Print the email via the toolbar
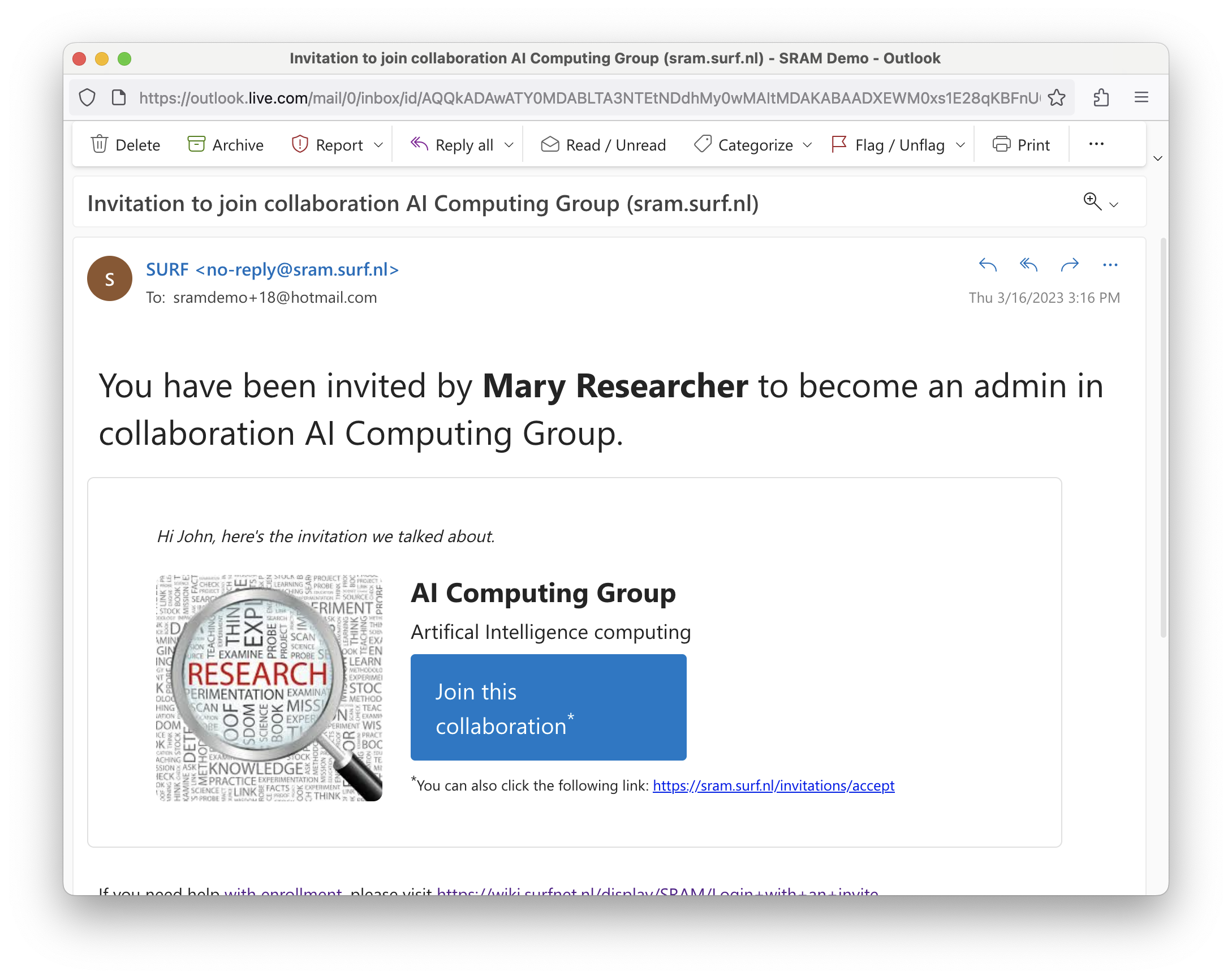Image resolution: width=1232 pixels, height=979 pixels. [1021, 145]
